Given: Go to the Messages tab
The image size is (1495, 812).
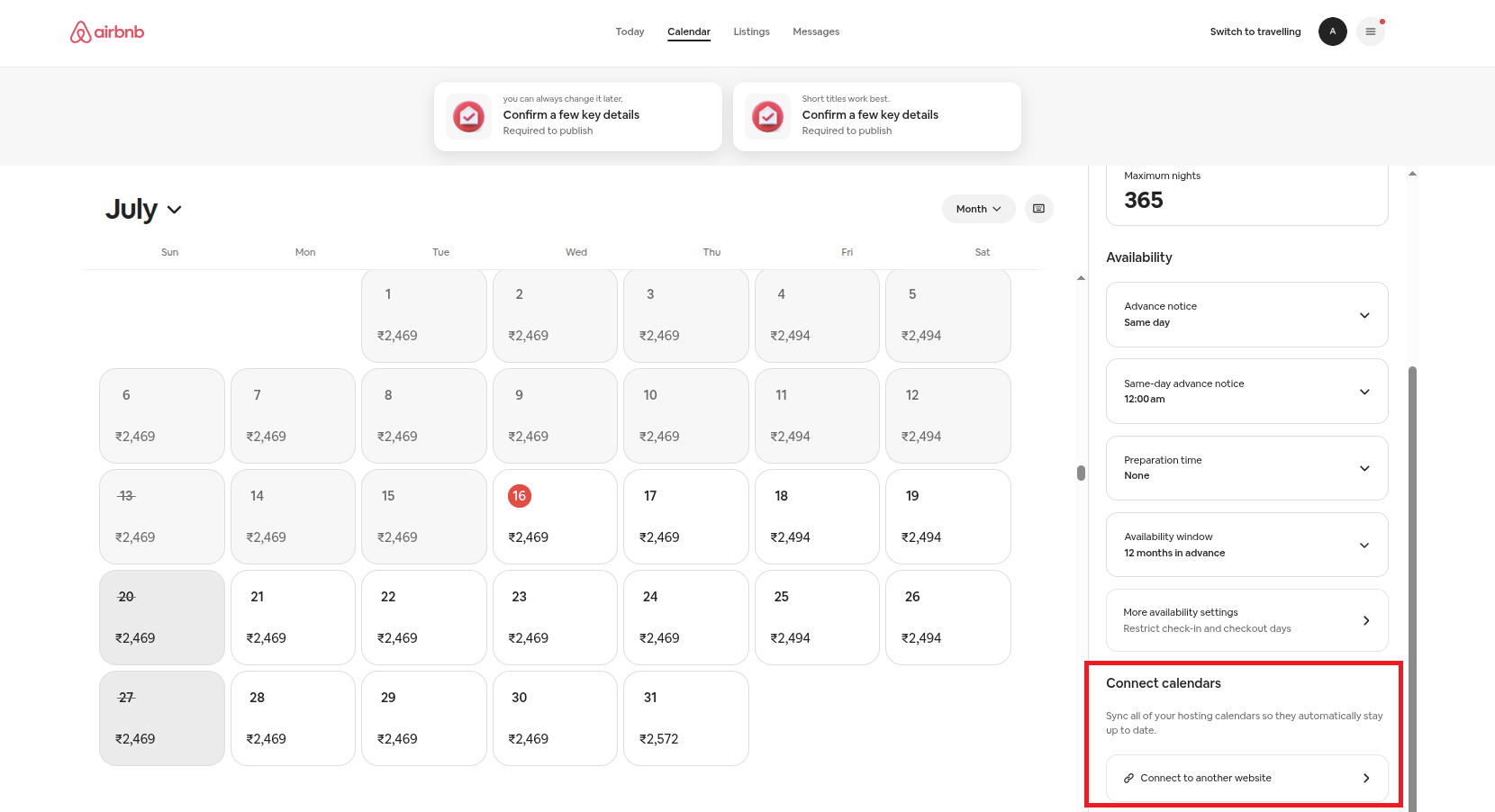Looking at the screenshot, I should click(x=815, y=32).
